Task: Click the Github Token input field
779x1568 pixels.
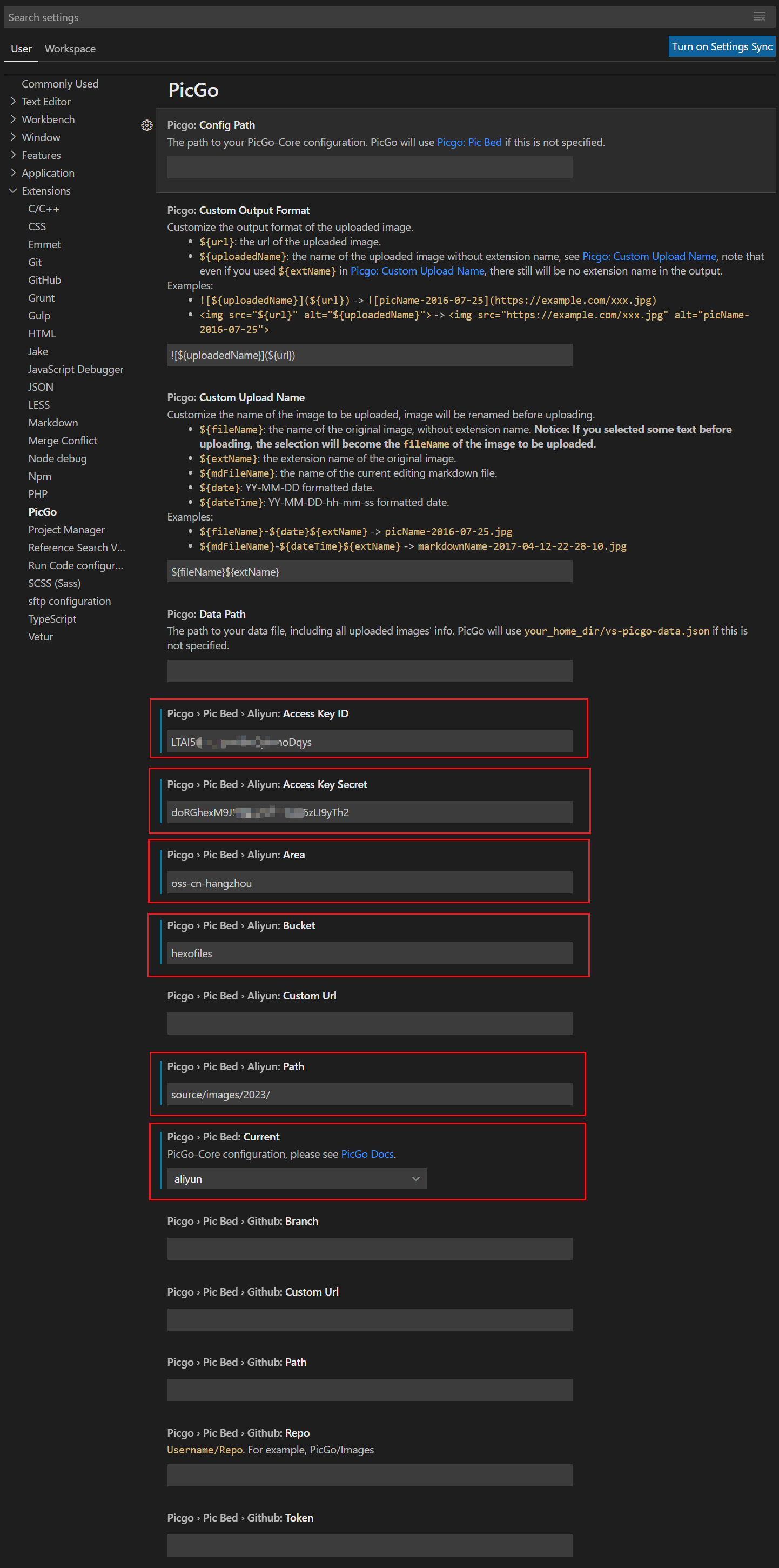Action: (370, 1545)
